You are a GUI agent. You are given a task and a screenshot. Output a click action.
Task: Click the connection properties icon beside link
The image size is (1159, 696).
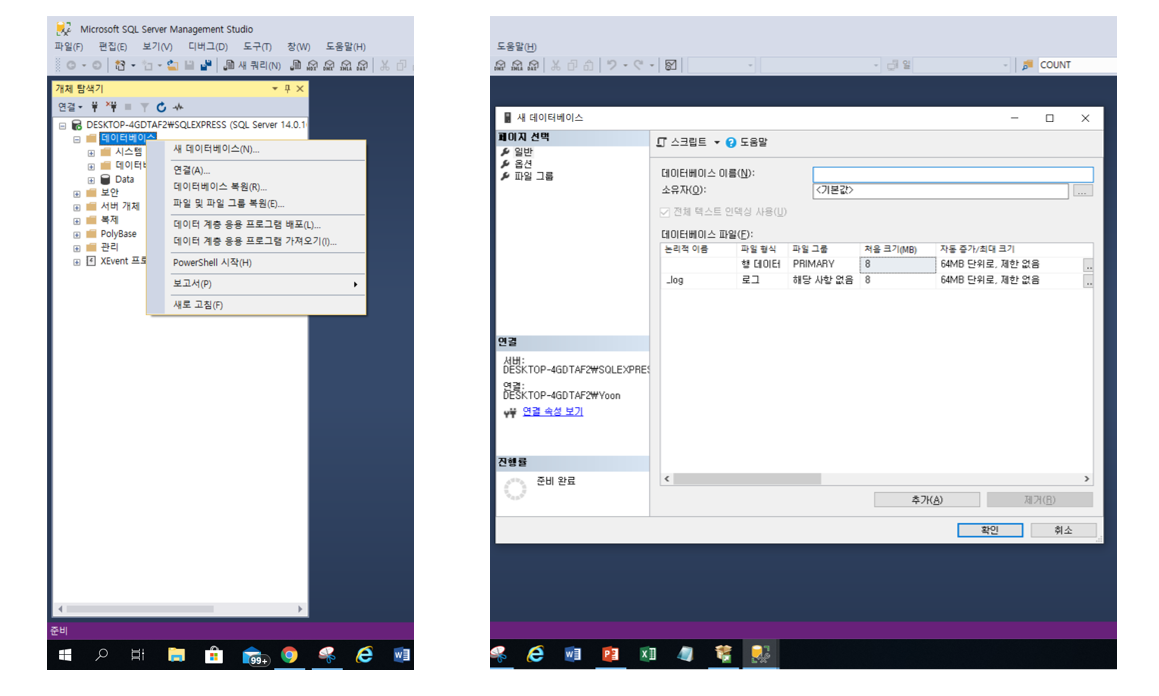click(x=510, y=412)
